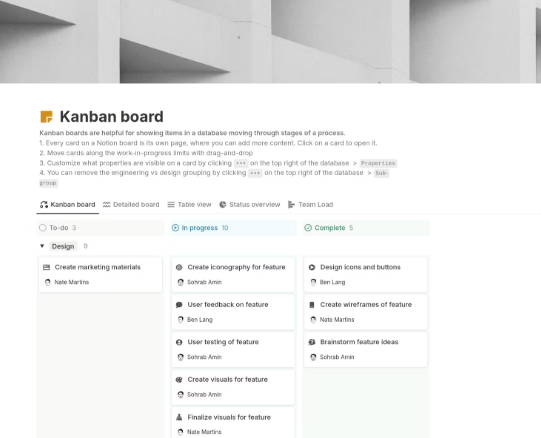Click the Create wireframes of feature icon
Viewport: 541px width, 438px height.
(312, 304)
